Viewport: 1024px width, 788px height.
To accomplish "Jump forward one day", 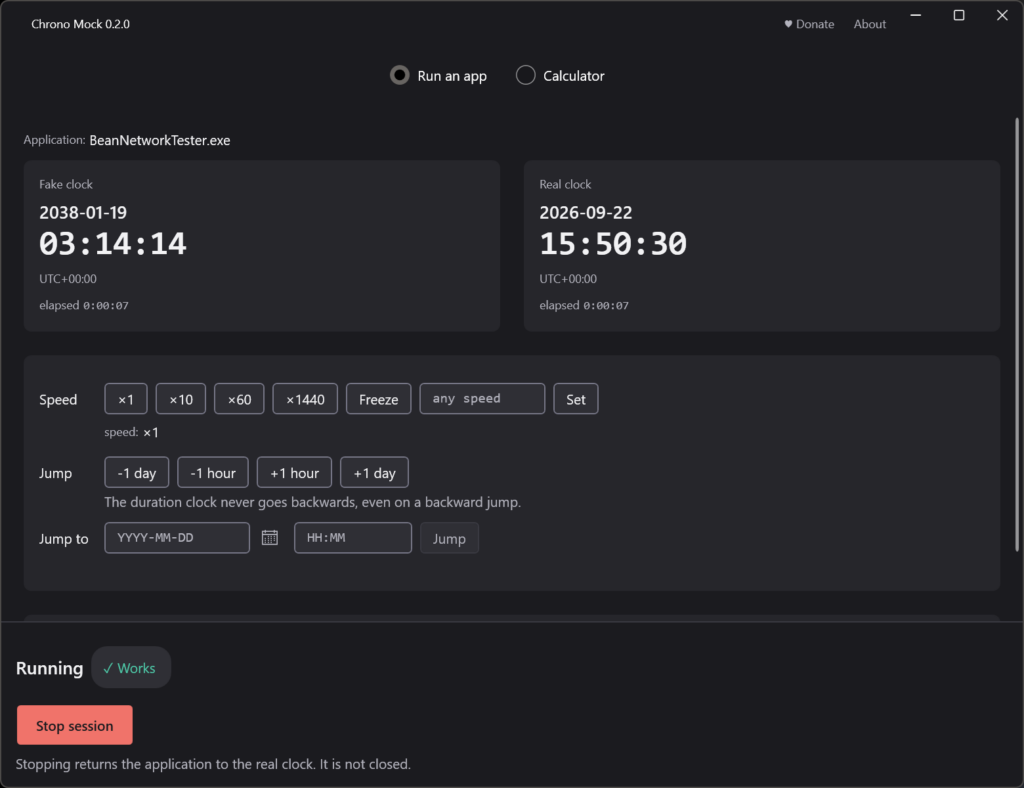I will pos(374,473).
